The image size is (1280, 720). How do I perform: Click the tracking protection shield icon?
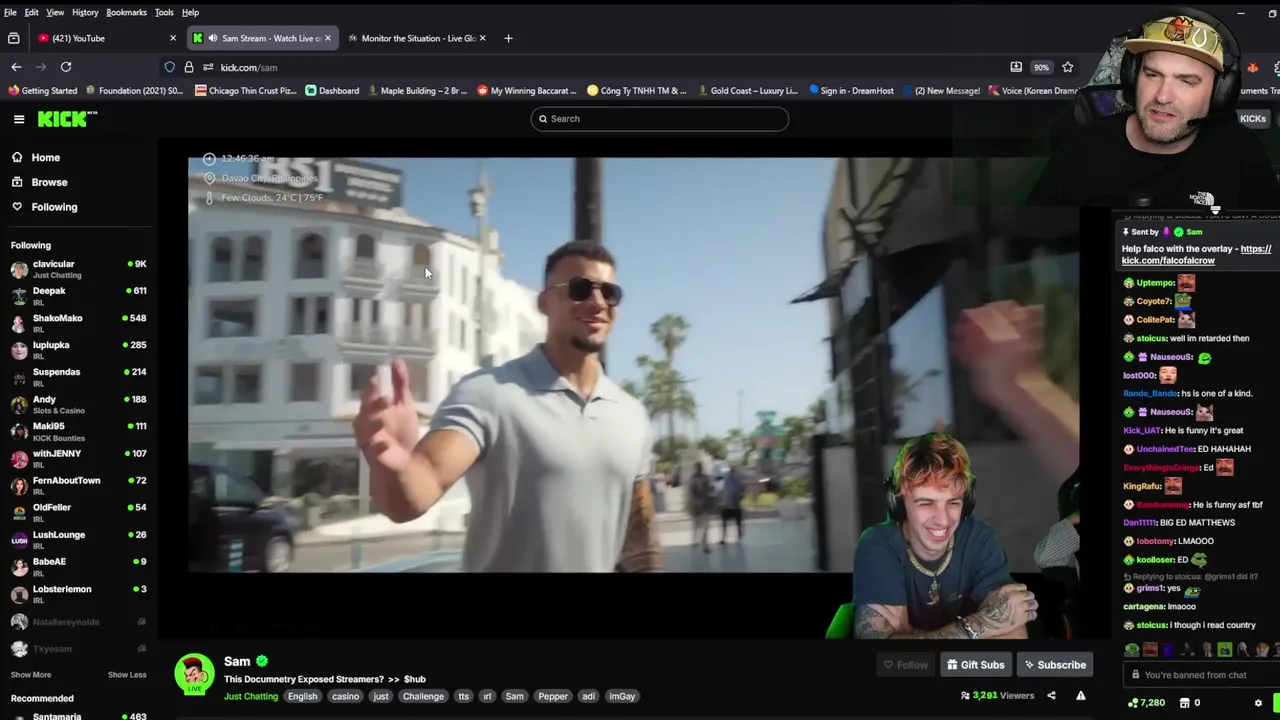pos(170,67)
